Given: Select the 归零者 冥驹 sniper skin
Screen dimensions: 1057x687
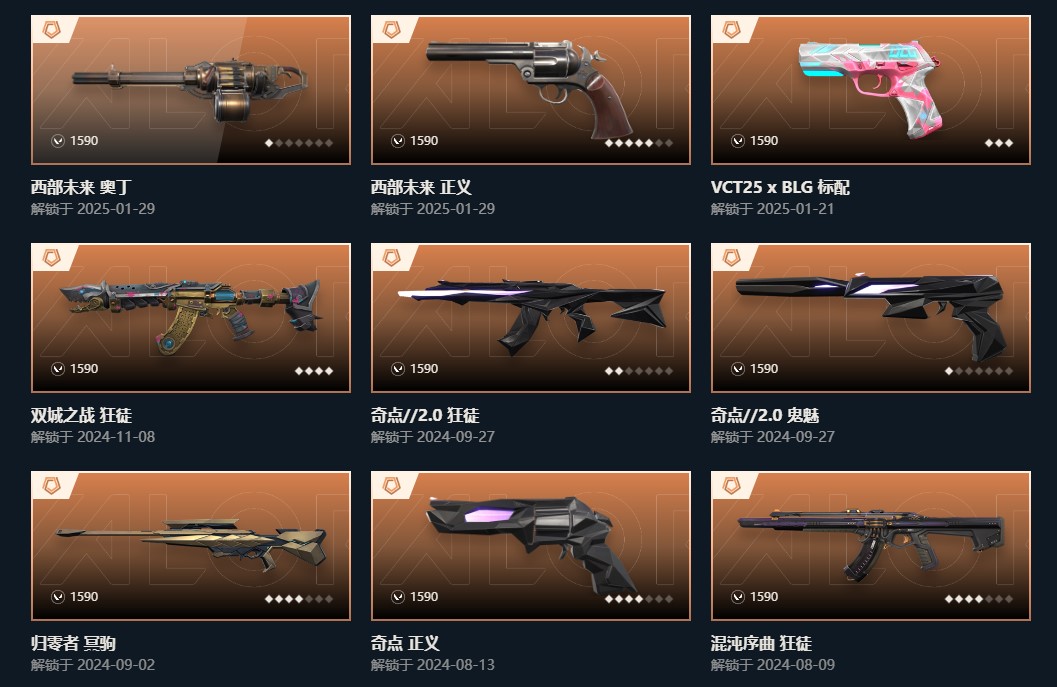Looking at the screenshot, I should tap(191, 545).
